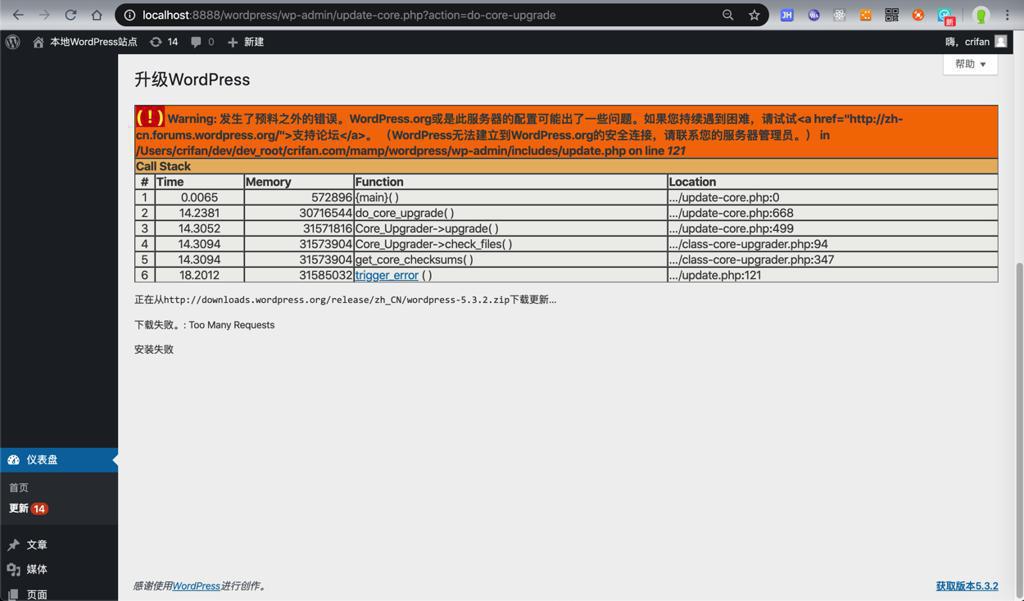Open the orange dotted-square extension
Screen dimensions: 1024x601
pos(866,15)
